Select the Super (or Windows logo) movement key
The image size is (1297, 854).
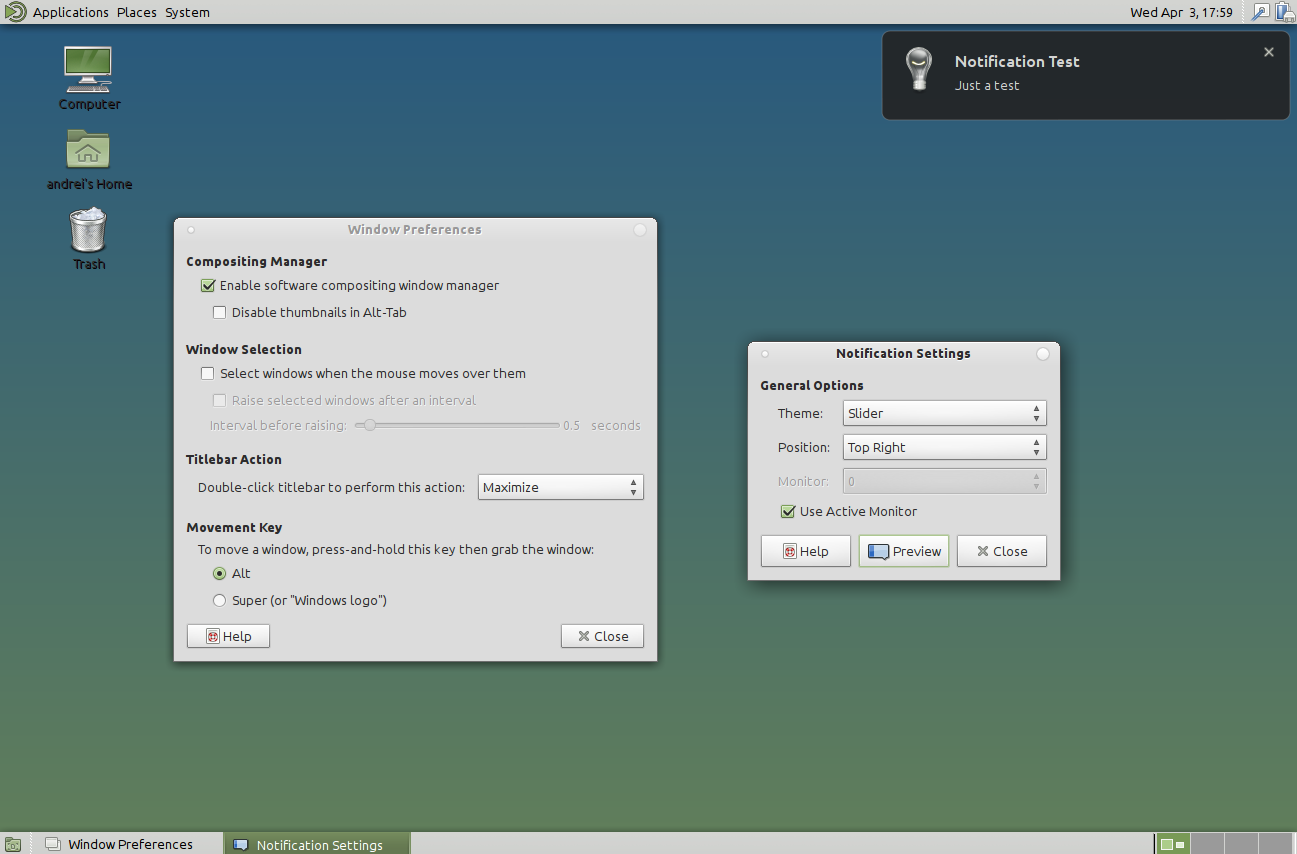(x=219, y=600)
